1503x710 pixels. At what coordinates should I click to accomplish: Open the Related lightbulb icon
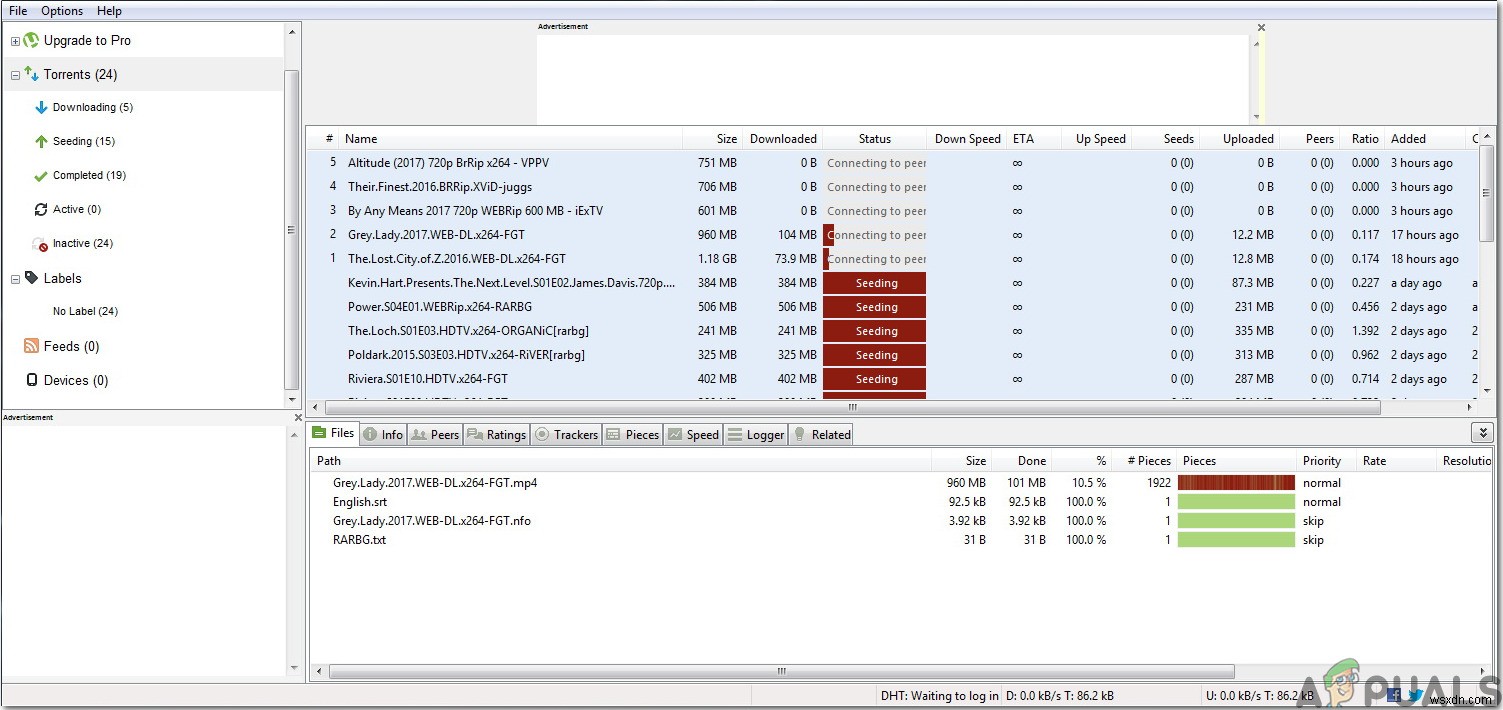(800, 434)
